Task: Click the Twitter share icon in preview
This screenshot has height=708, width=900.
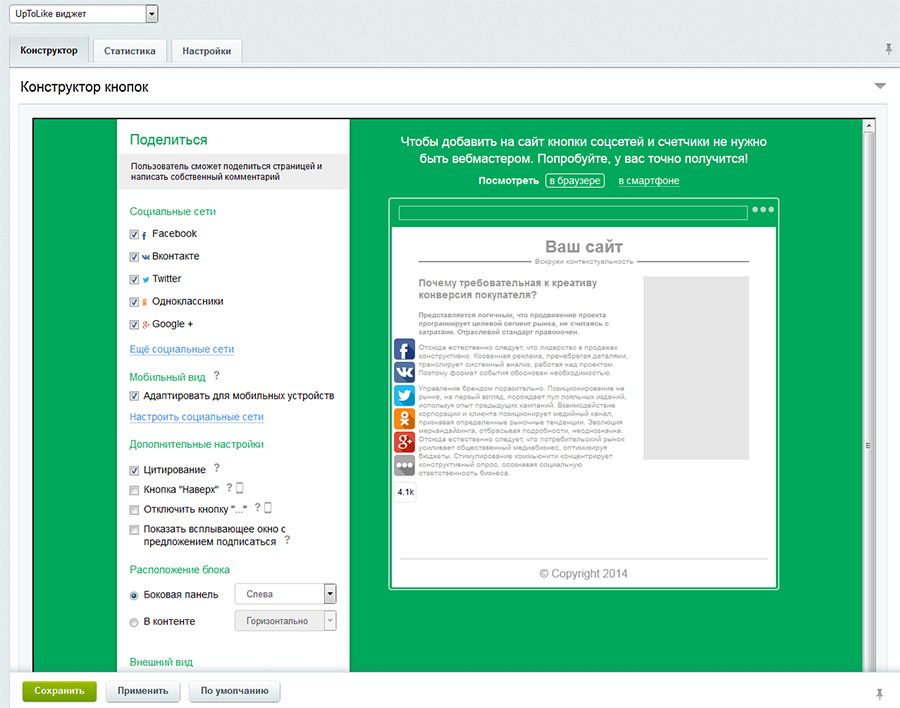Action: coord(404,396)
